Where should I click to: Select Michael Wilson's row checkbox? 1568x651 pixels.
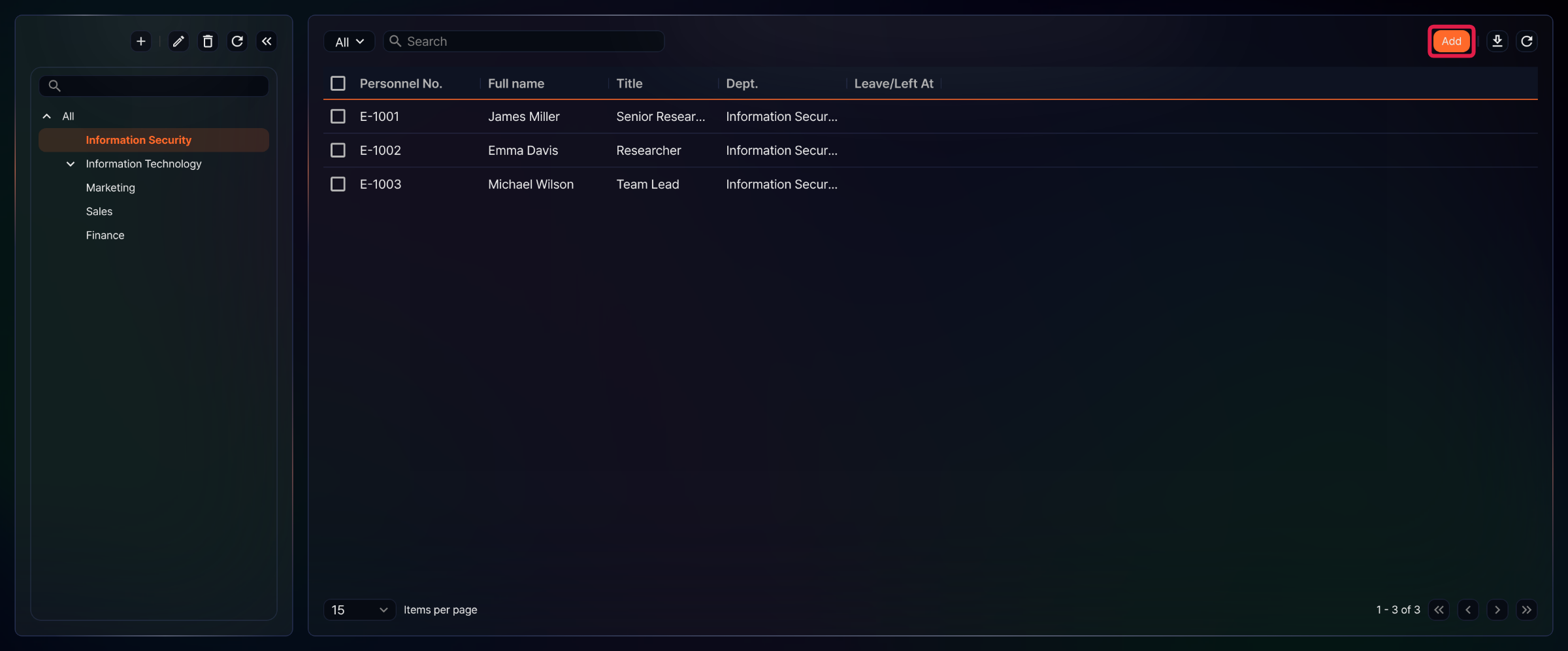(338, 184)
